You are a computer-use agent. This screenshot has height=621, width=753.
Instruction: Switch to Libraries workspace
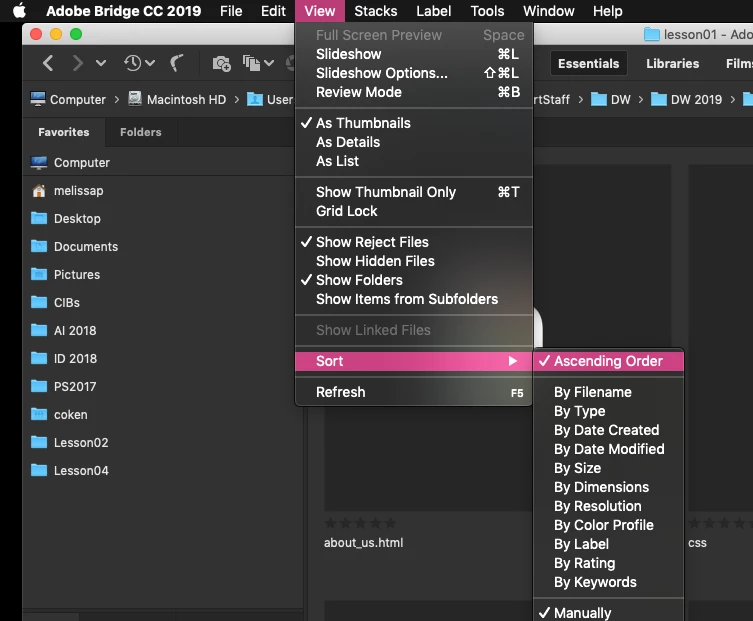pyautogui.click(x=672, y=63)
